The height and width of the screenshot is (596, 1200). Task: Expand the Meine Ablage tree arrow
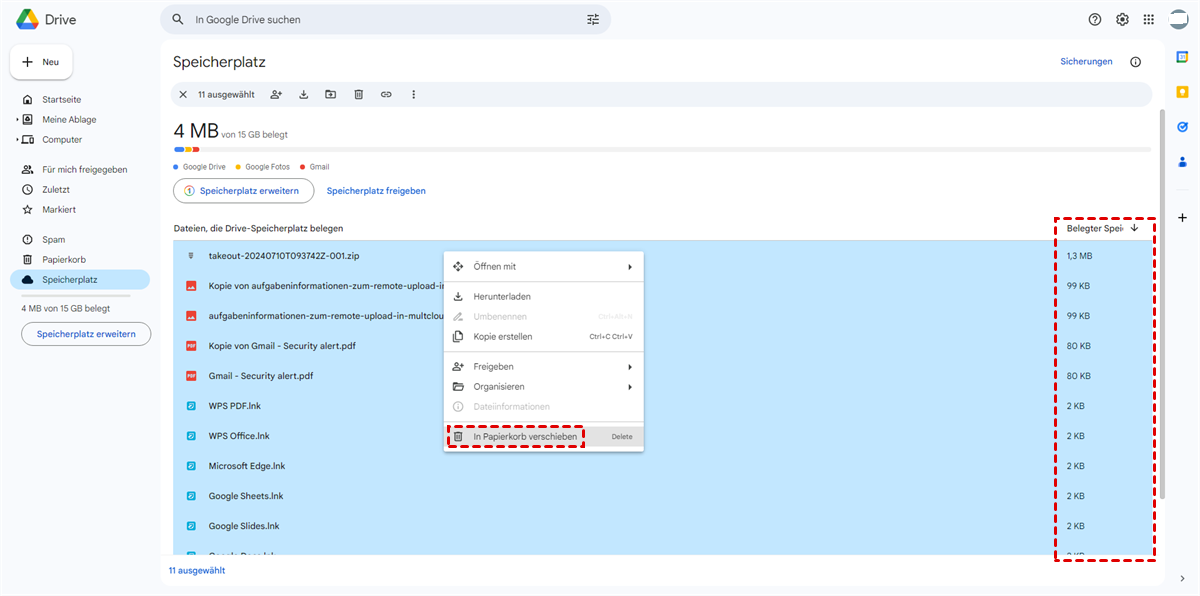click(x=17, y=120)
